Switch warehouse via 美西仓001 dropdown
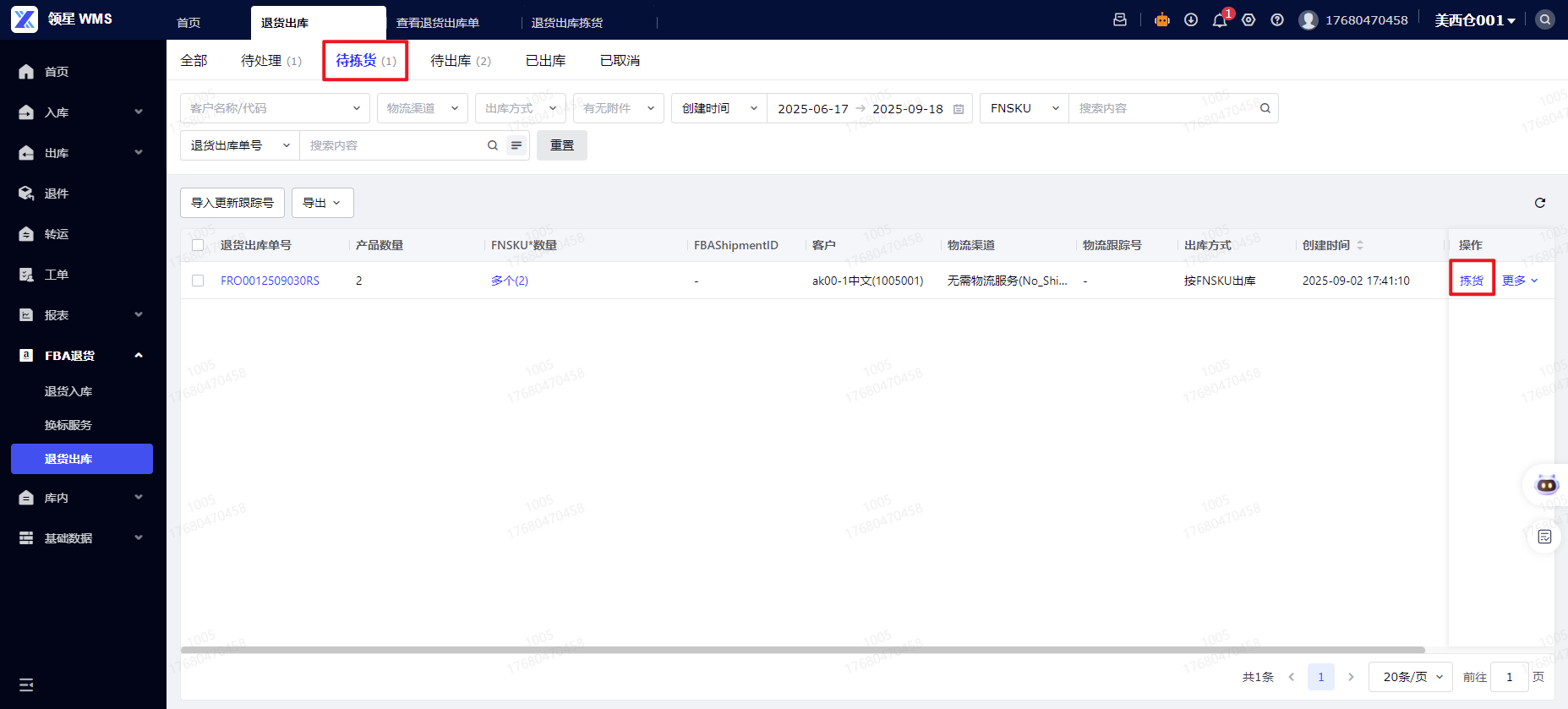Viewport: 1568px width, 709px height. click(1475, 19)
